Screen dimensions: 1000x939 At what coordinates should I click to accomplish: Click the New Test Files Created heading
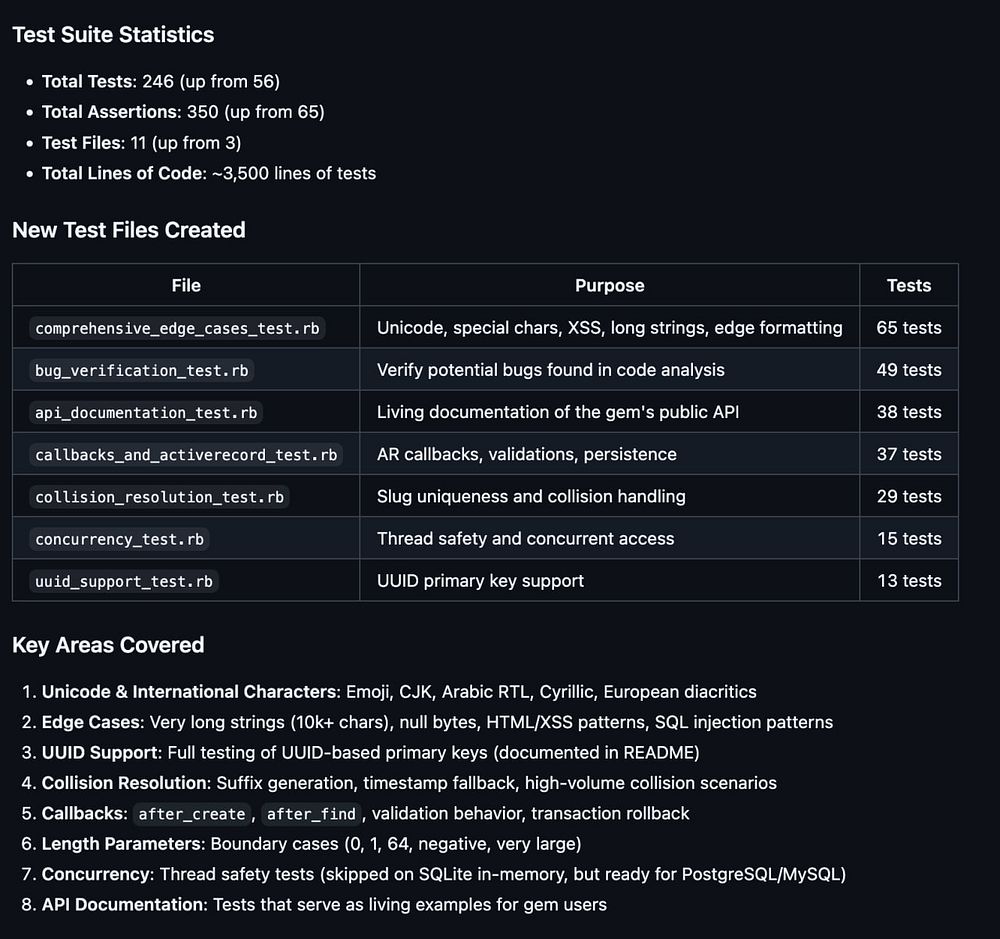pyautogui.click(x=129, y=230)
